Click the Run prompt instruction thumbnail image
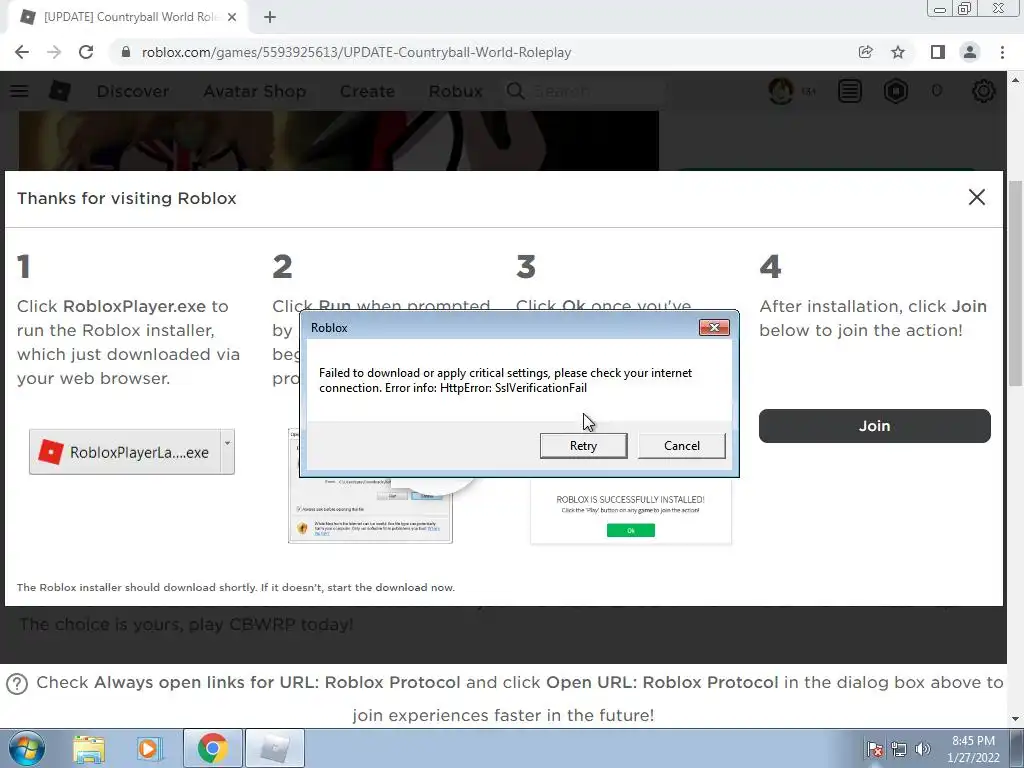The image size is (1024, 768). pyautogui.click(x=370, y=509)
